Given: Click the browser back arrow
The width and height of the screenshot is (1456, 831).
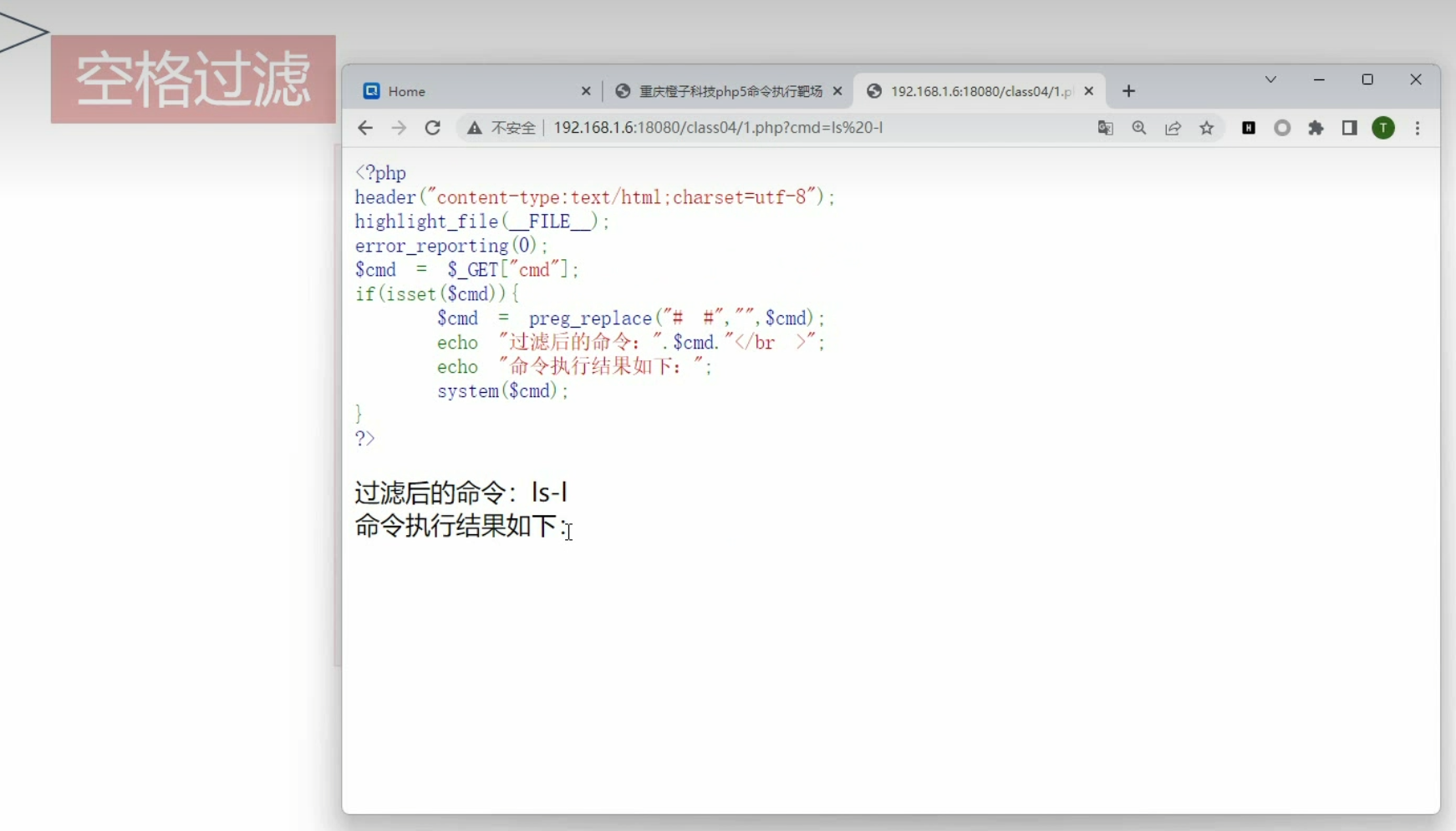Looking at the screenshot, I should tap(365, 128).
